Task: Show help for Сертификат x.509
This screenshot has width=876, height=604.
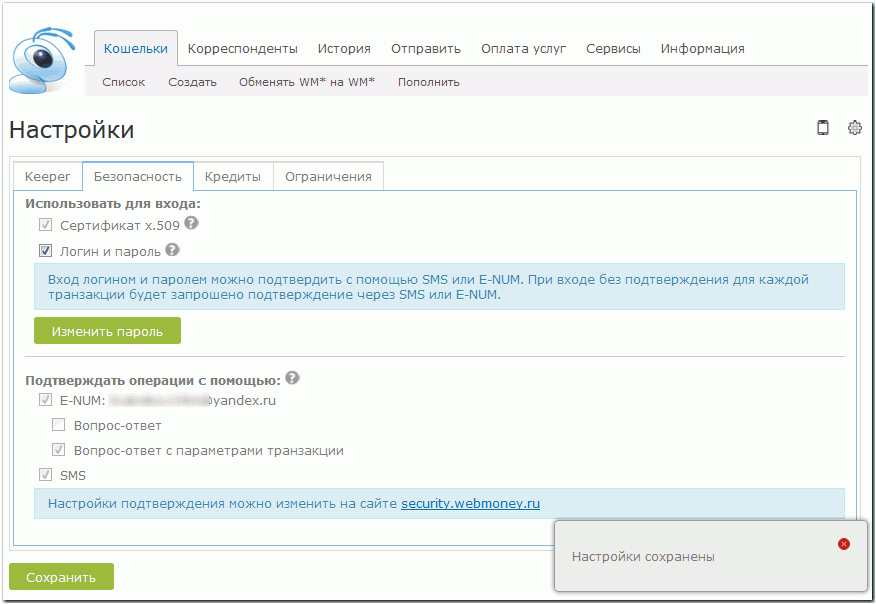Action: (191, 224)
